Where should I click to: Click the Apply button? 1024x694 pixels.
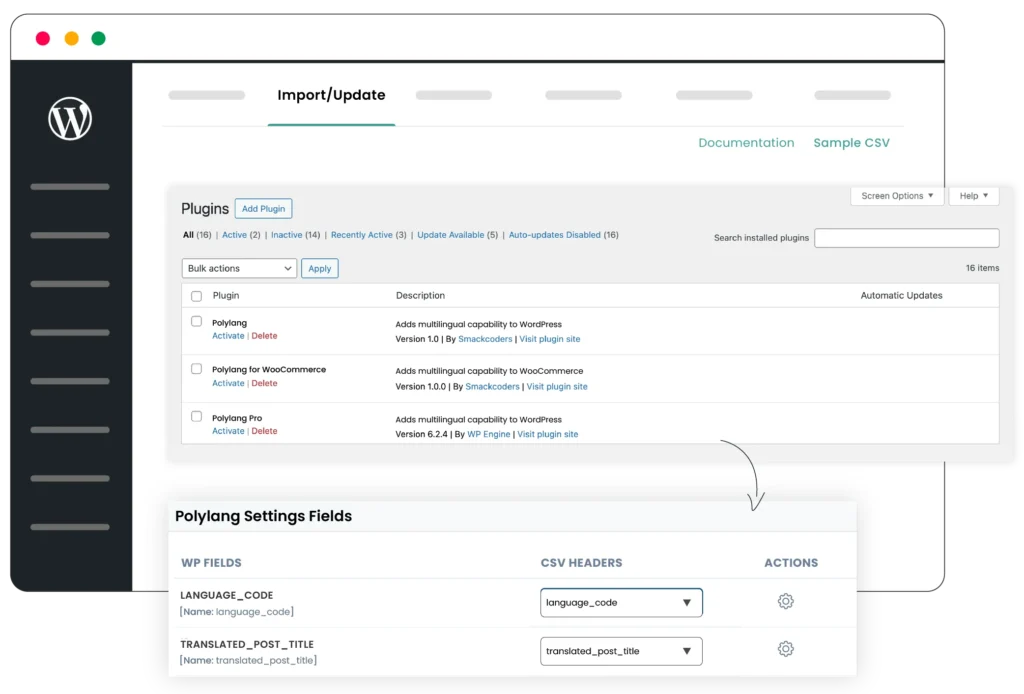coord(320,268)
